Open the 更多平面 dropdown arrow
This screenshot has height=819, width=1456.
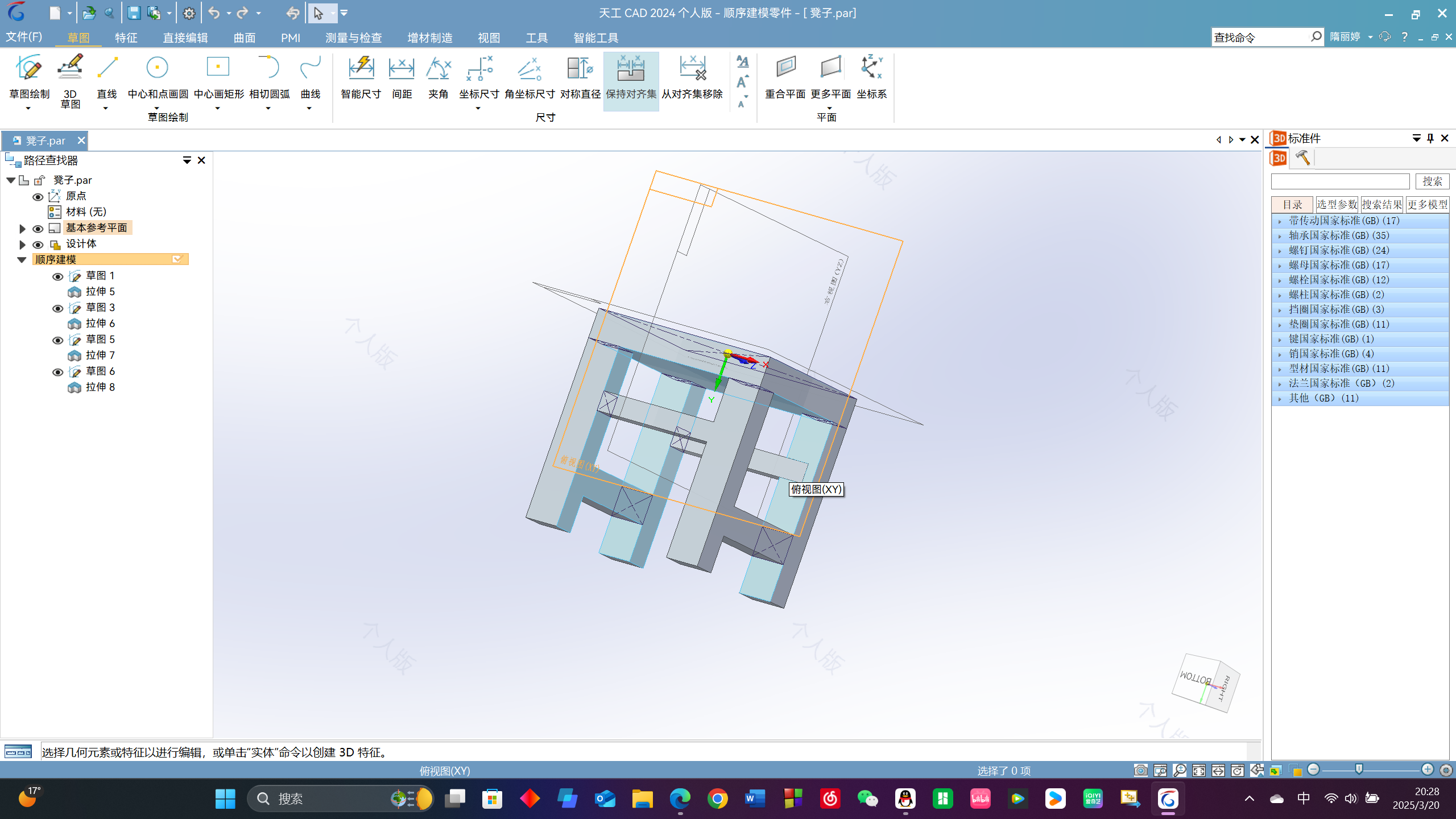(x=830, y=108)
